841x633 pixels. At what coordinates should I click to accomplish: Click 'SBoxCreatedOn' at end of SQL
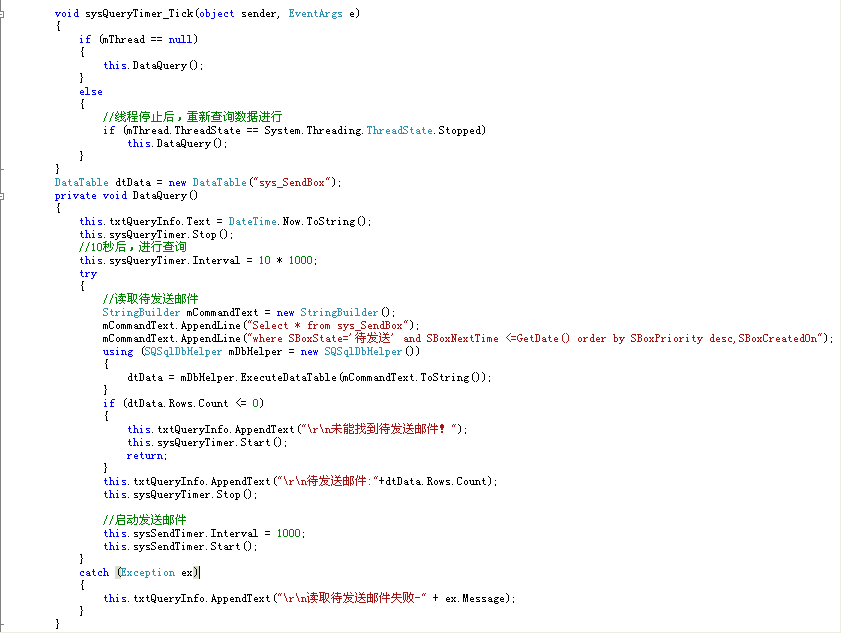pyautogui.click(x=778, y=338)
